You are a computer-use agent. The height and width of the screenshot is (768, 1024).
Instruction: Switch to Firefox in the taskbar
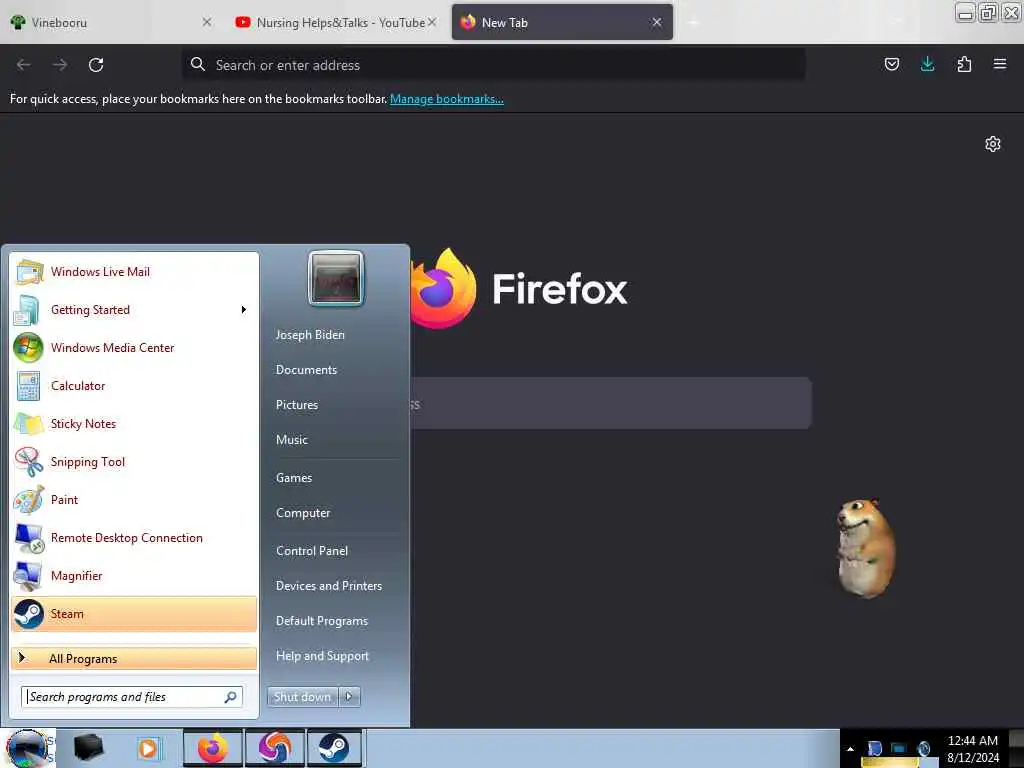[213, 748]
